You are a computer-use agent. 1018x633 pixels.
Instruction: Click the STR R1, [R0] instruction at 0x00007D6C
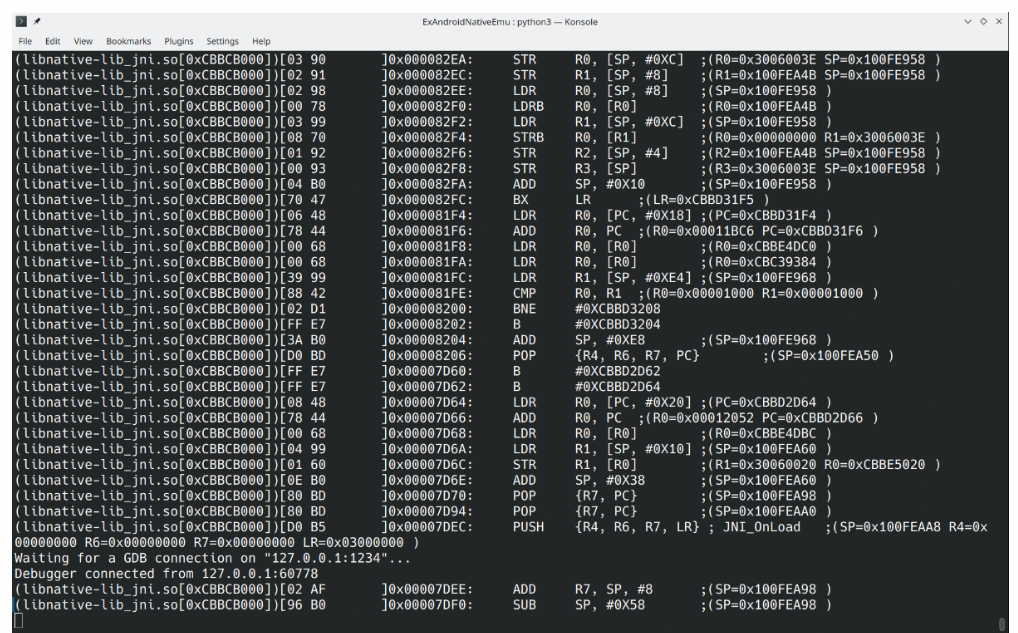(575, 465)
